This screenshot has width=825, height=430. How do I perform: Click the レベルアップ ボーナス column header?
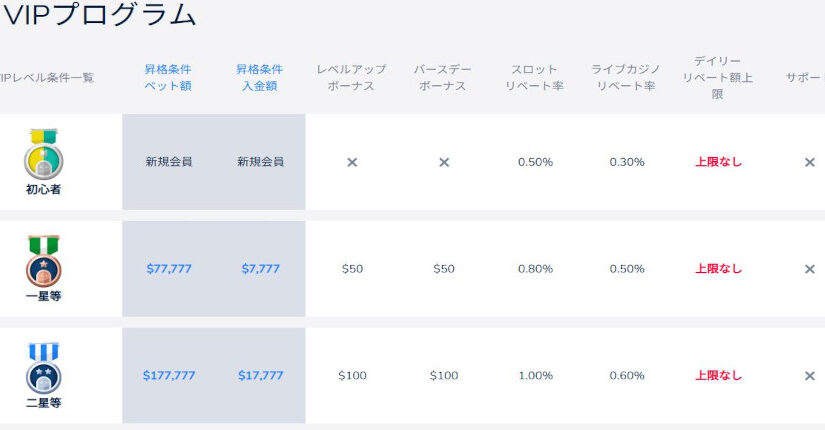point(352,78)
